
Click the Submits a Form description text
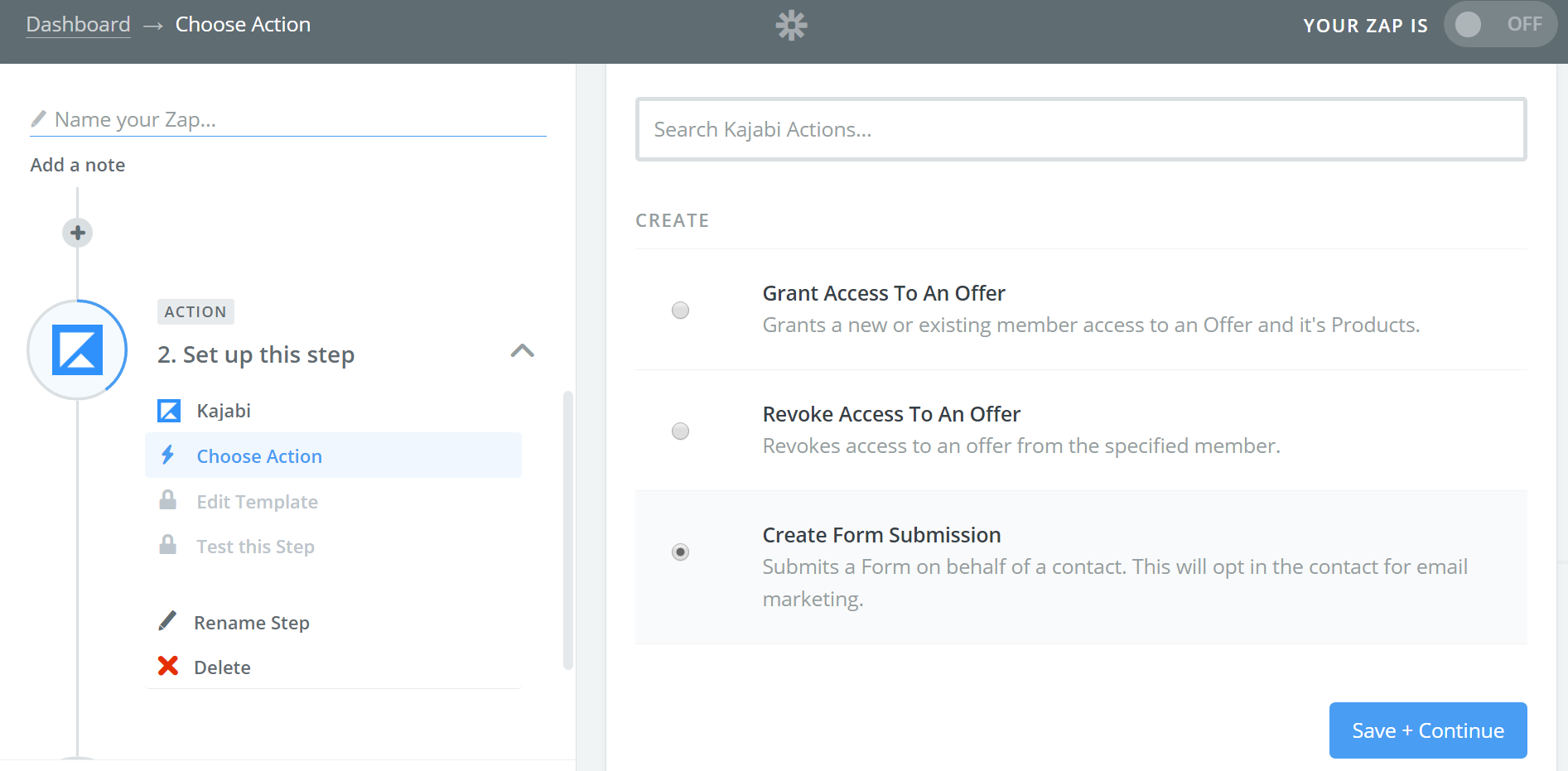[1115, 582]
